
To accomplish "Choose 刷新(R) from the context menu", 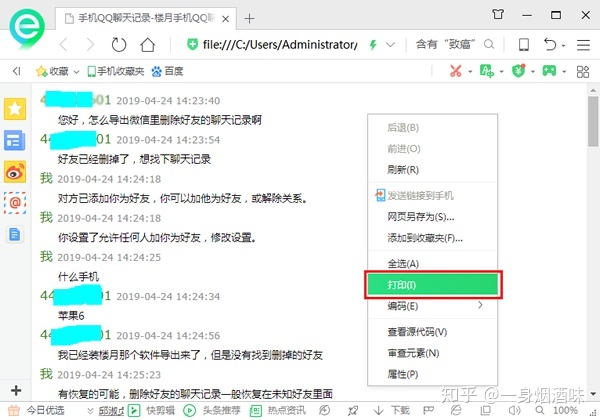I will pos(433,169).
